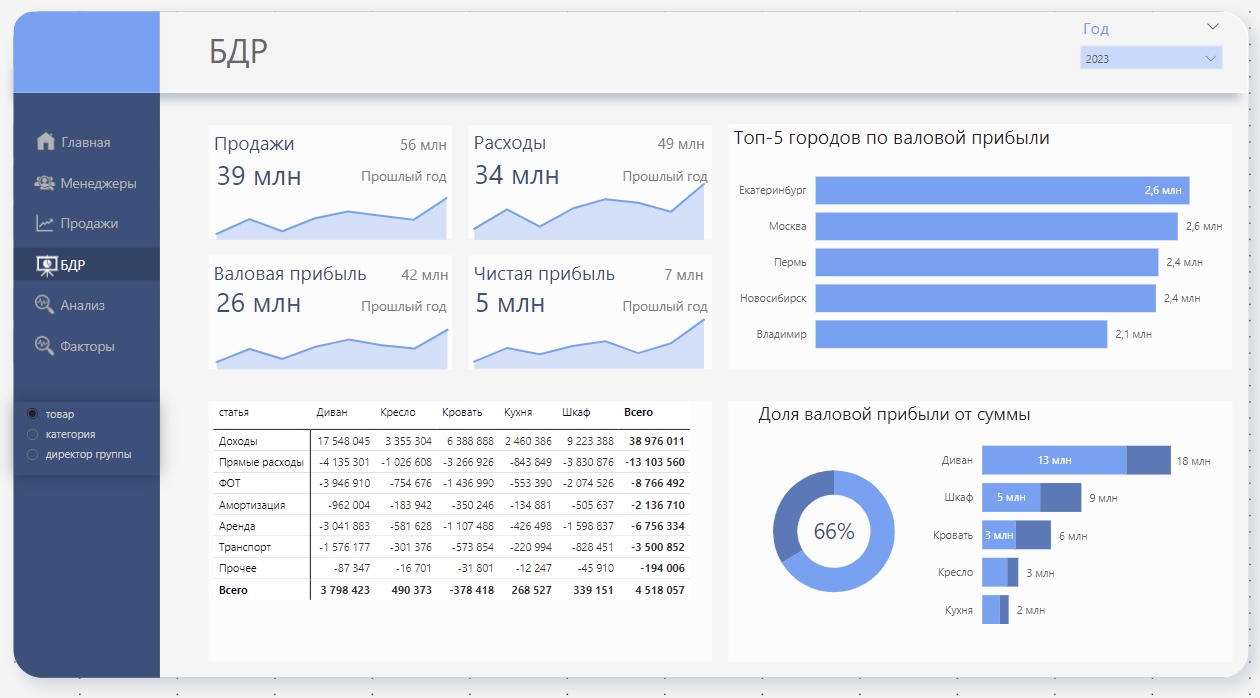This screenshot has height=698, width=1260.
Task: Select the Москва bar in top cities chart
Action: point(997,226)
